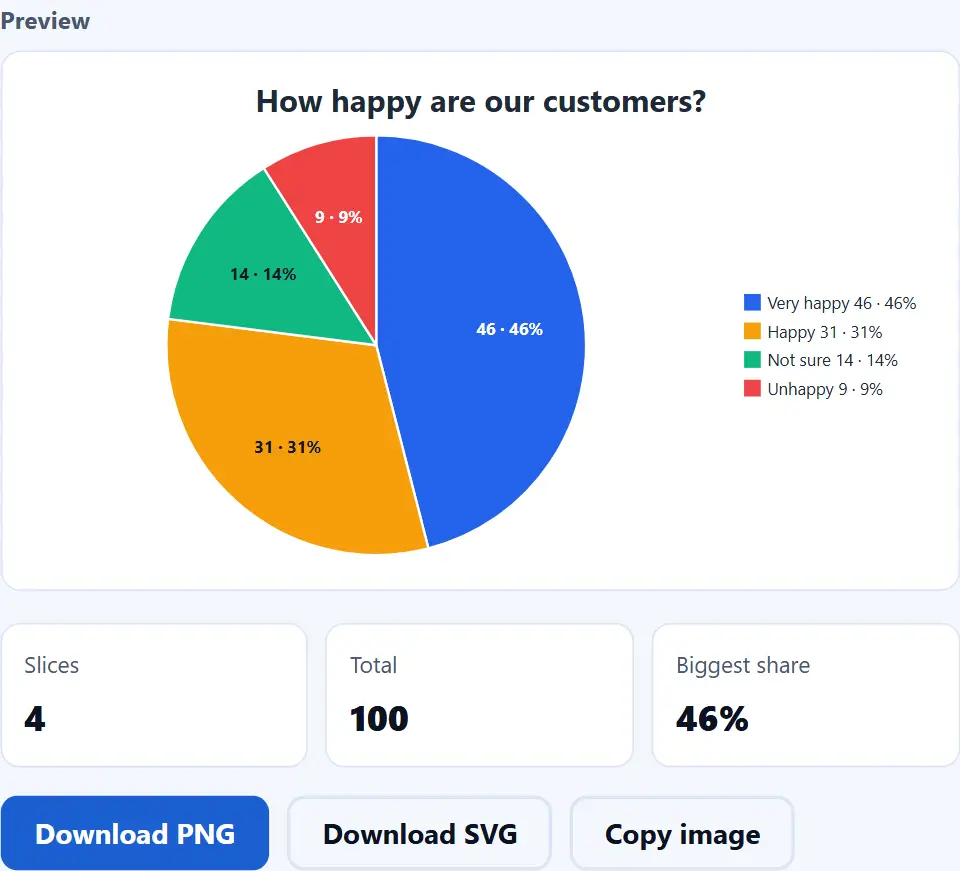Click legend text 'Not sure 14 · 14%'

[x=833, y=360]
